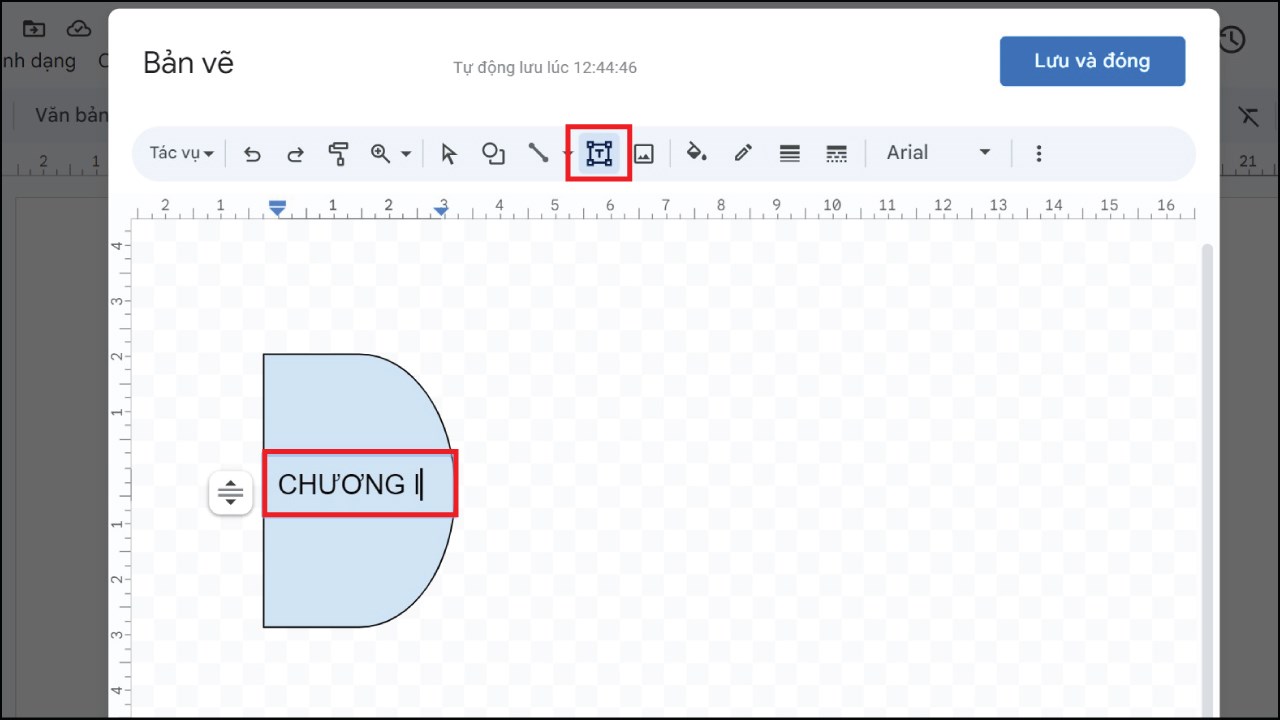Open the Shape tool
Screen dimensions: 1280x720
point(493,154)
